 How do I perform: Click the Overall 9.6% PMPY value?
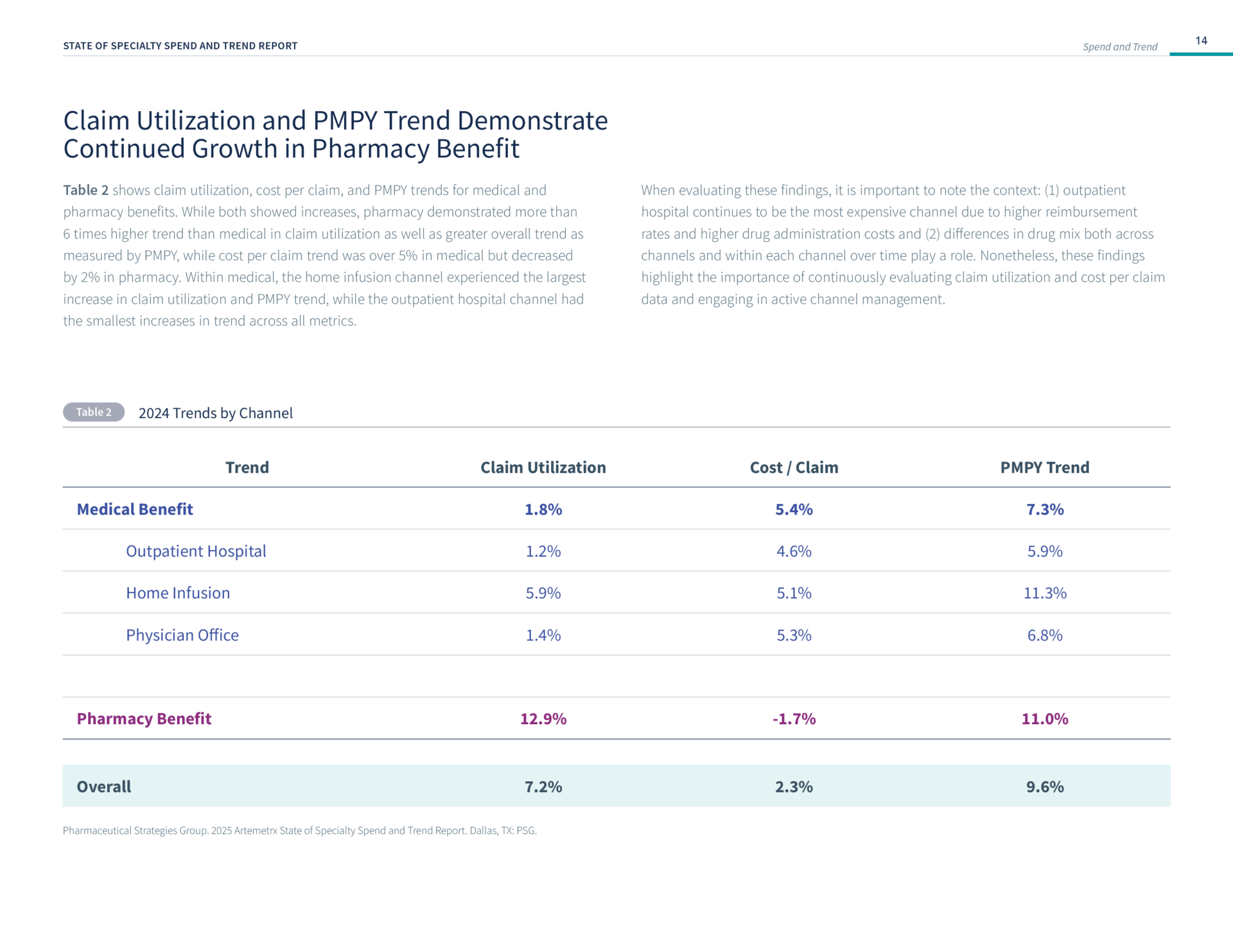(x=1045, y=787)
